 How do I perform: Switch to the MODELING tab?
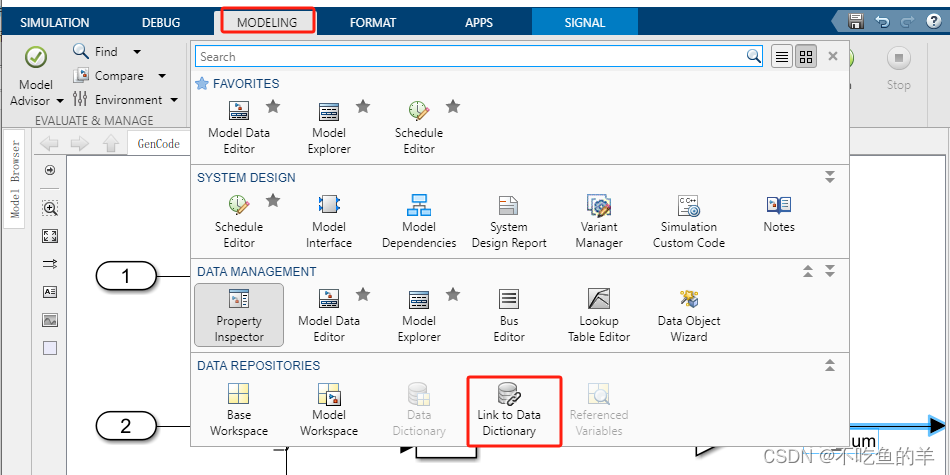click(x=267, y=22)
